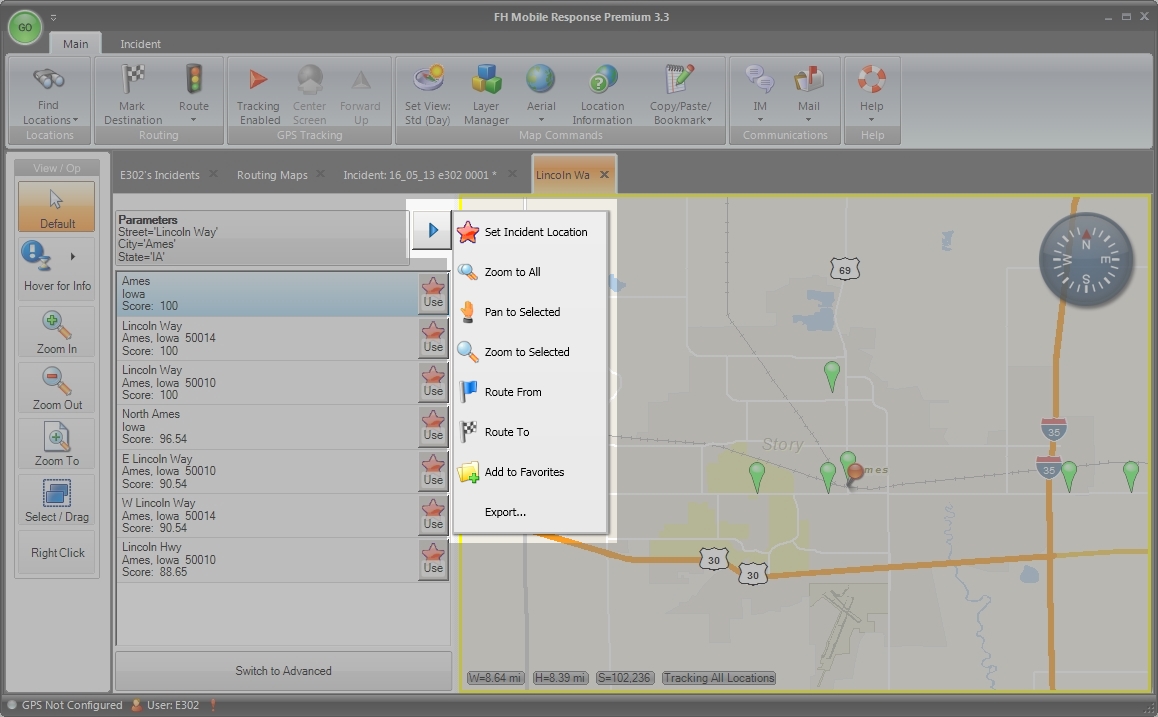Open the E302's Incidents tab
Screen dimensions: 1158x717
[160, 175]
